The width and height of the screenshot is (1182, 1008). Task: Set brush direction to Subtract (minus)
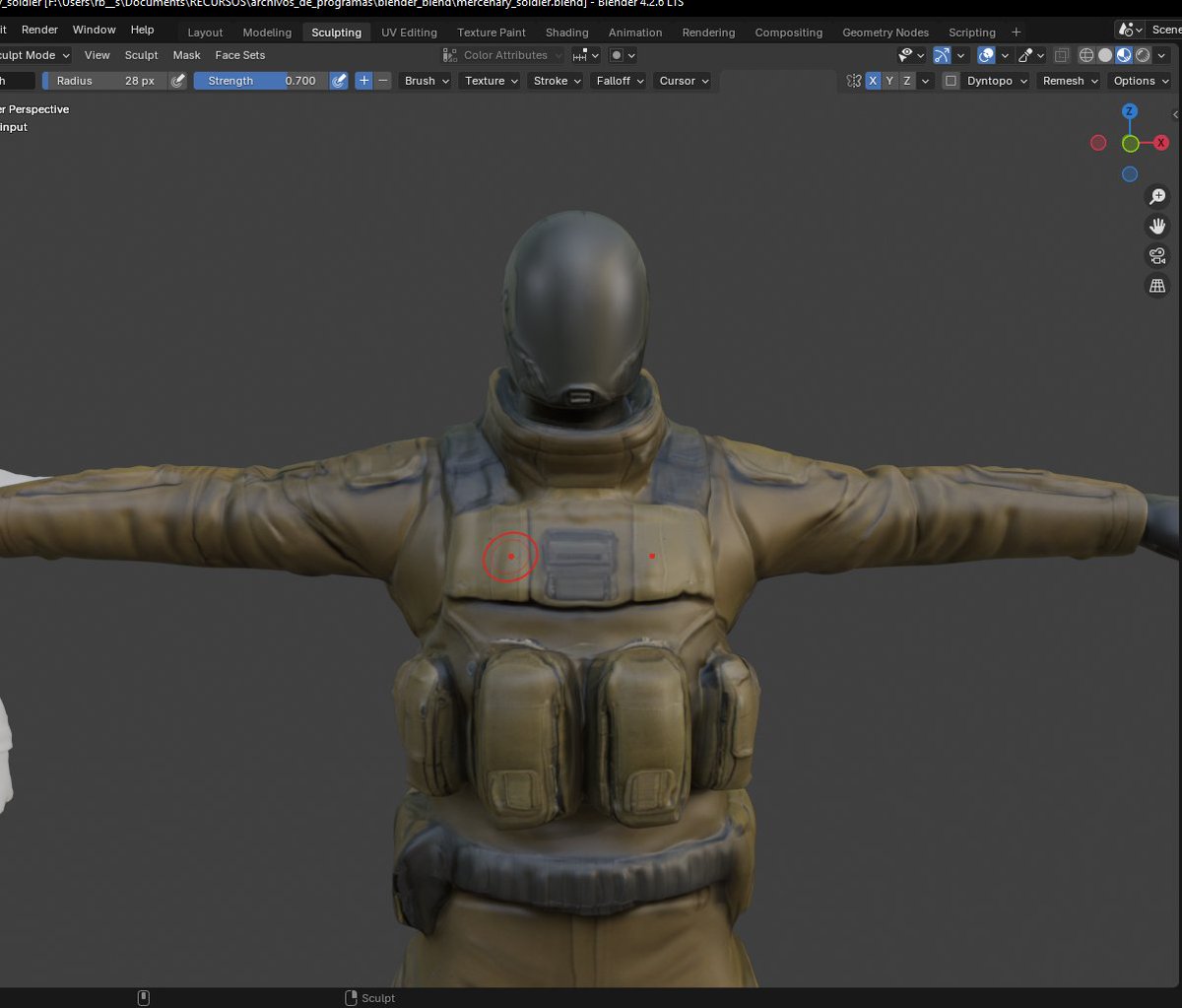(383, 81)
